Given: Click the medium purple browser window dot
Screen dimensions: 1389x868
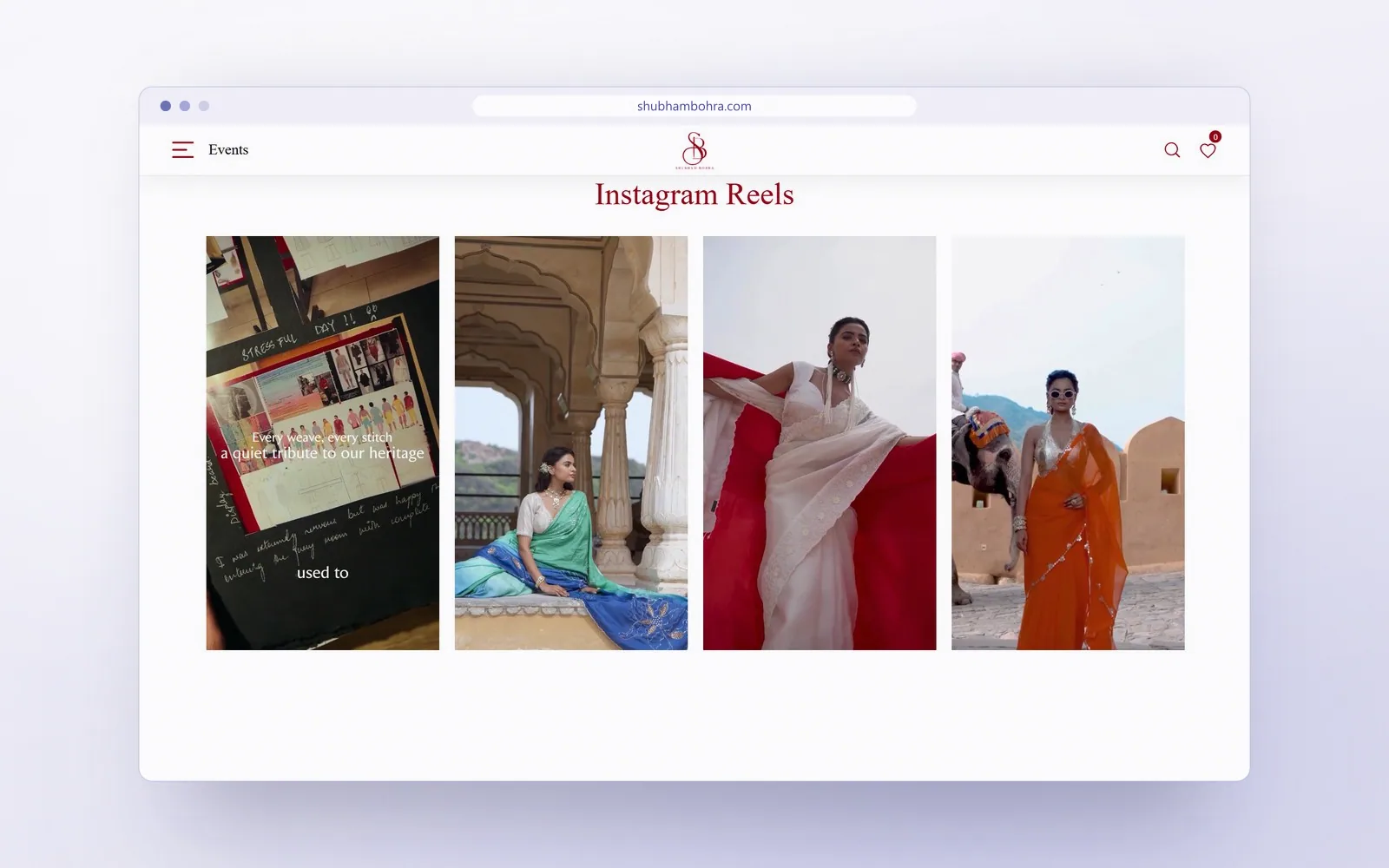Looking at the screenshot, I should tap(185, 106).
